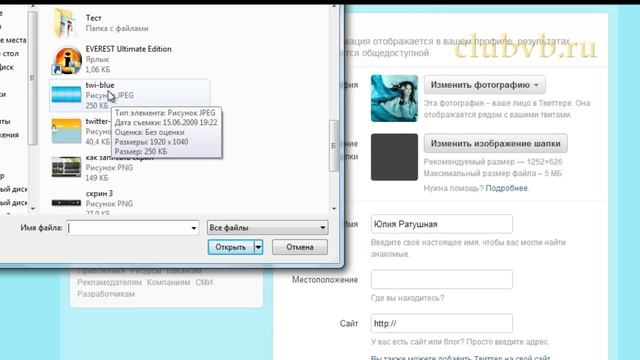Open the 'Разработчикам' footer link
Viewport: 640px width, 360px height.
click(106, 294)
